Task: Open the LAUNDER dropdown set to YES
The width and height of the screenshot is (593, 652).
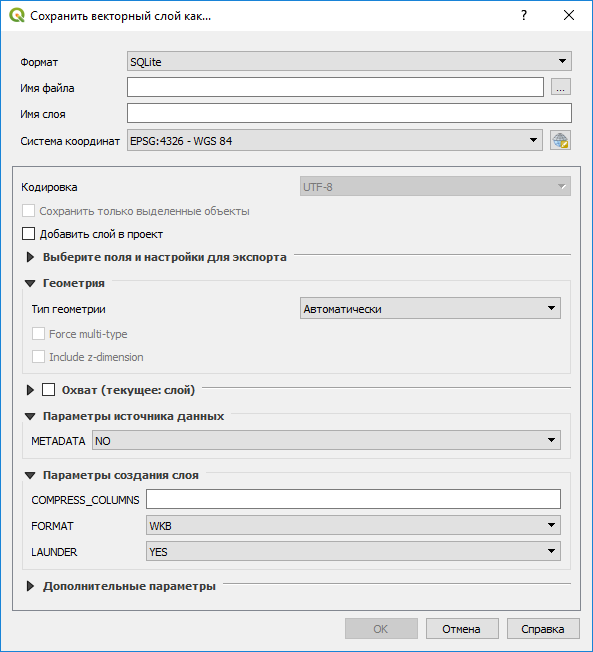Action: 353,551
